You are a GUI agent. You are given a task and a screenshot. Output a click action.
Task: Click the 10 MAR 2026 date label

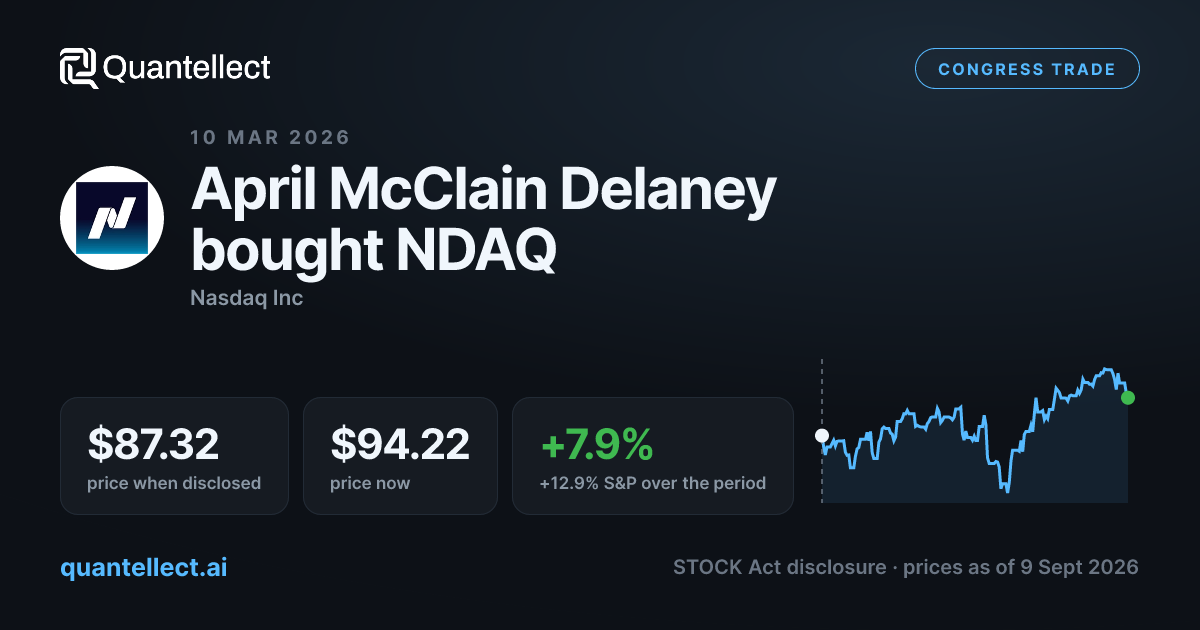[x=270, y=137]
